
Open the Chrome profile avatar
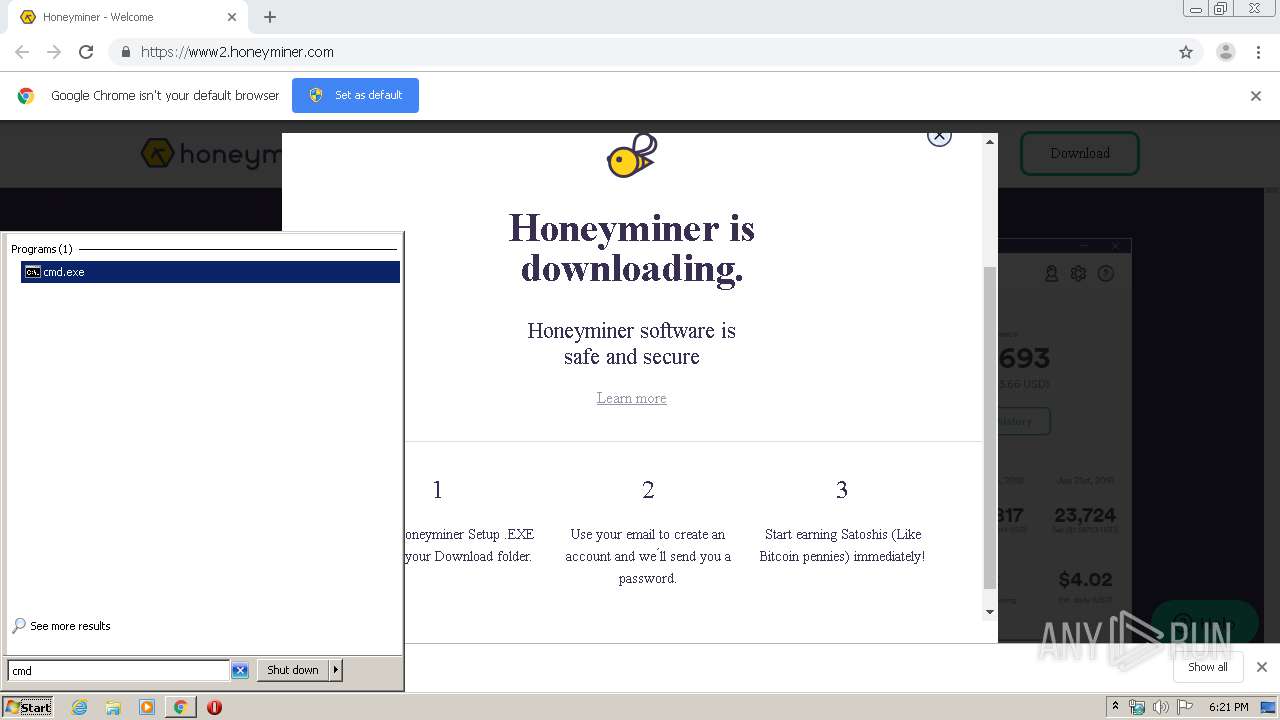tap(1226, 52)
